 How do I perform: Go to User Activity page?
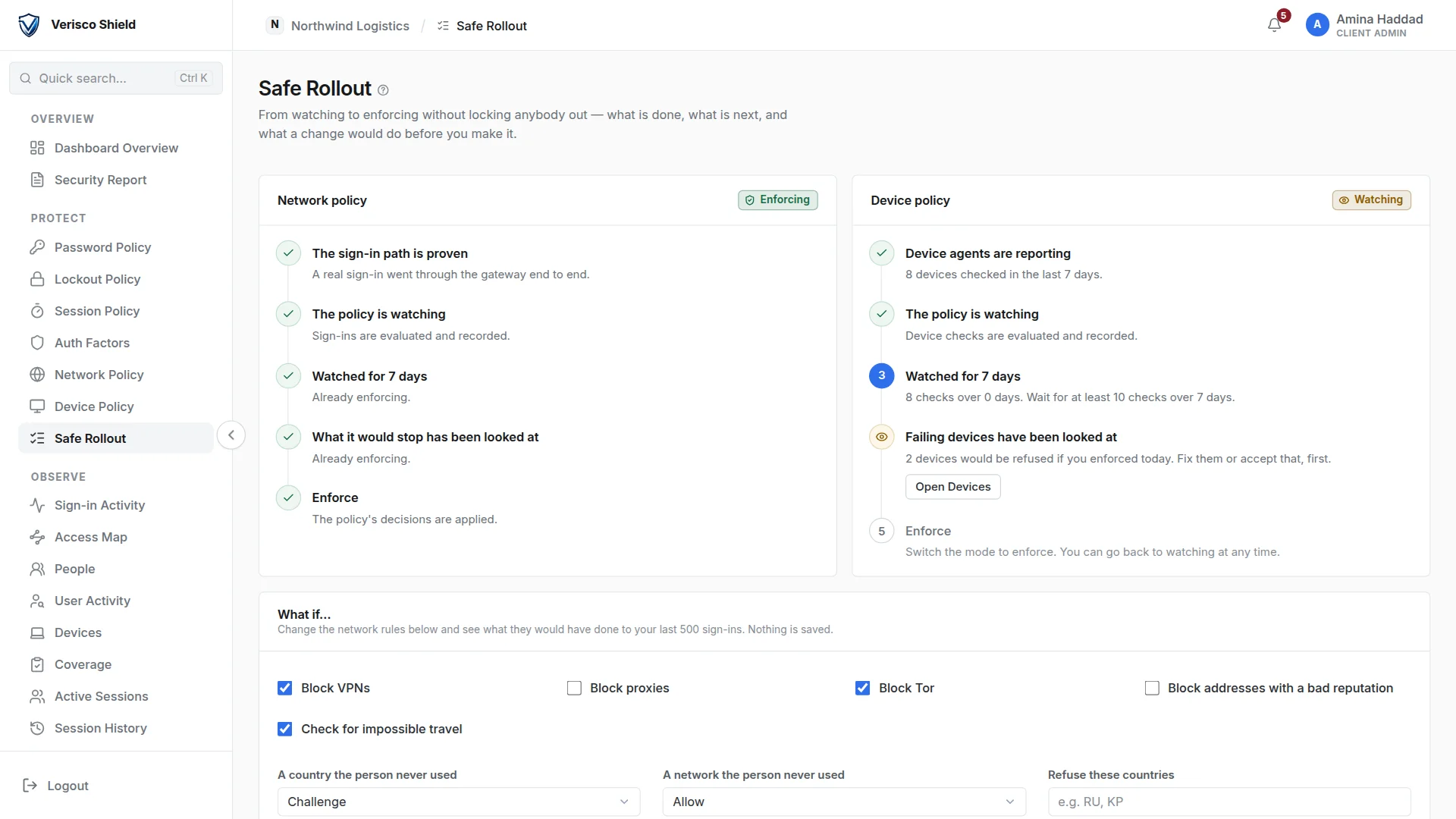pyautogui.click(x=116, y=601)
